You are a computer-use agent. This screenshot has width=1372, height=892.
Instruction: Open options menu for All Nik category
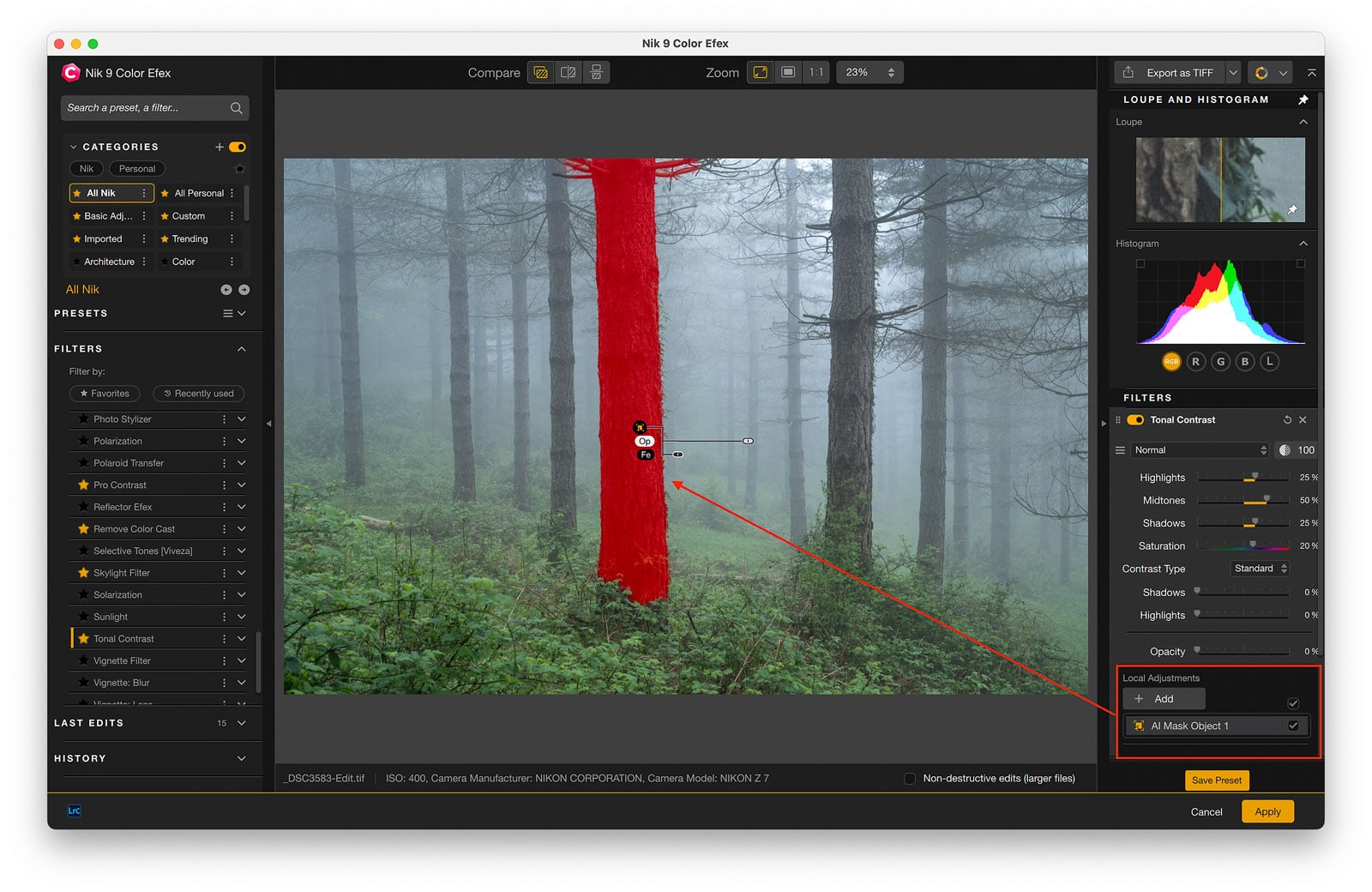pyautogui.click(x=144, y=194)
